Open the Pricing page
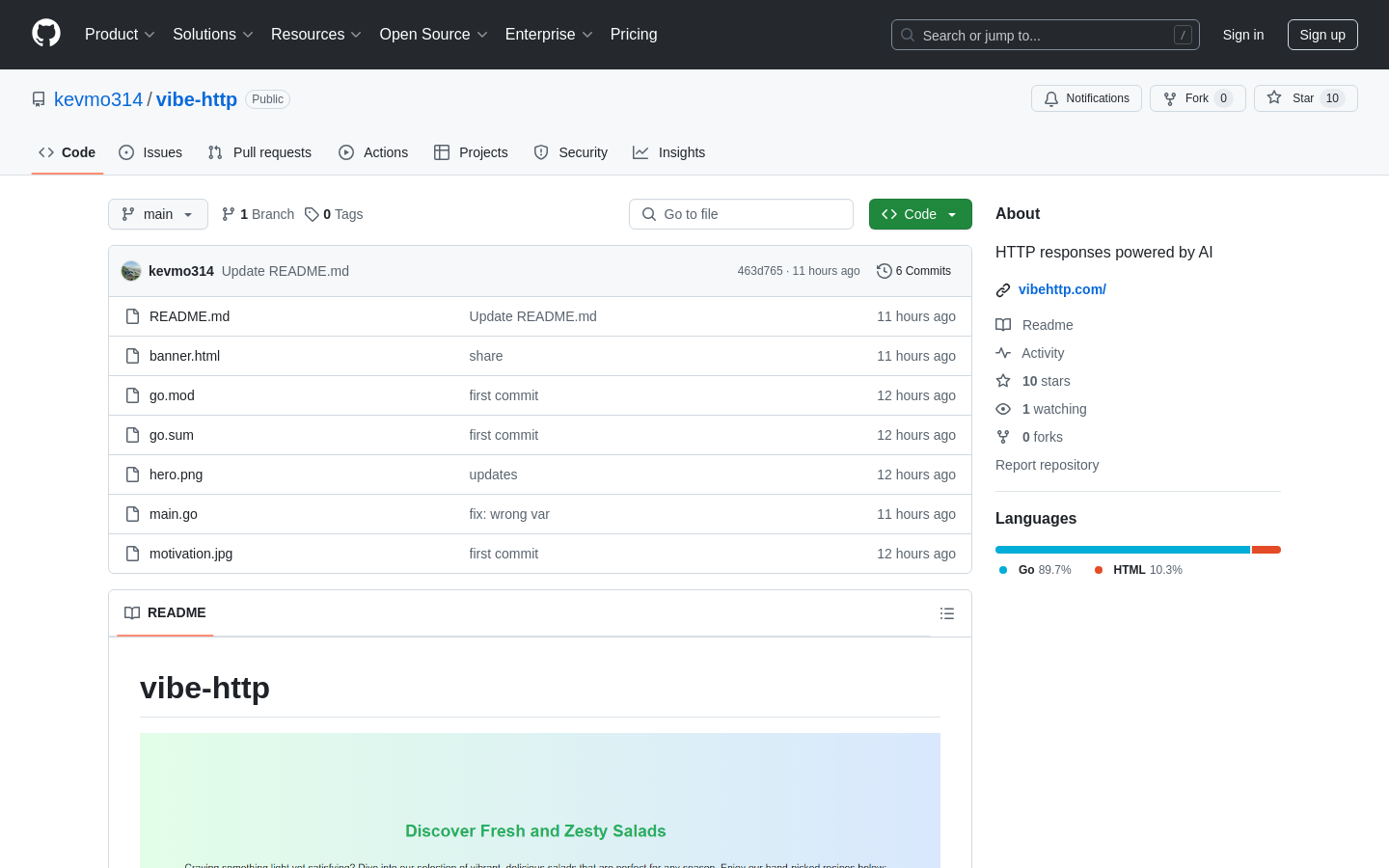1389x868 pixels. (x=634, y=35)
